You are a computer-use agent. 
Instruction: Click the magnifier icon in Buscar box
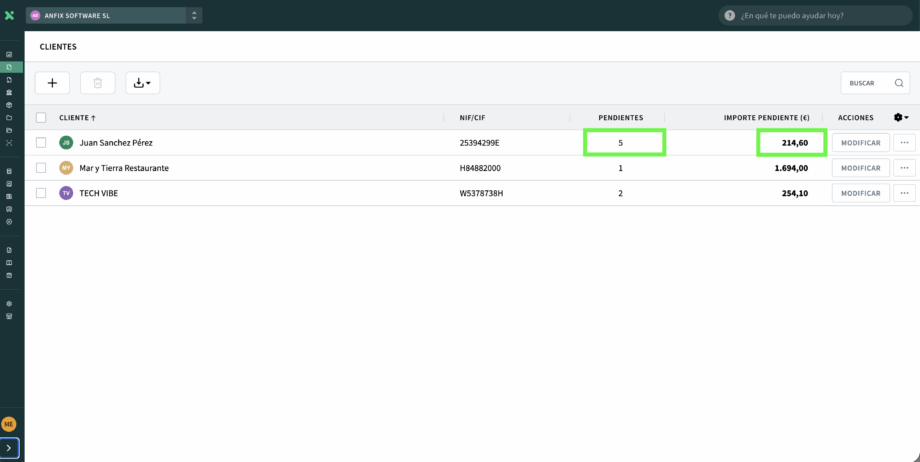898,83
